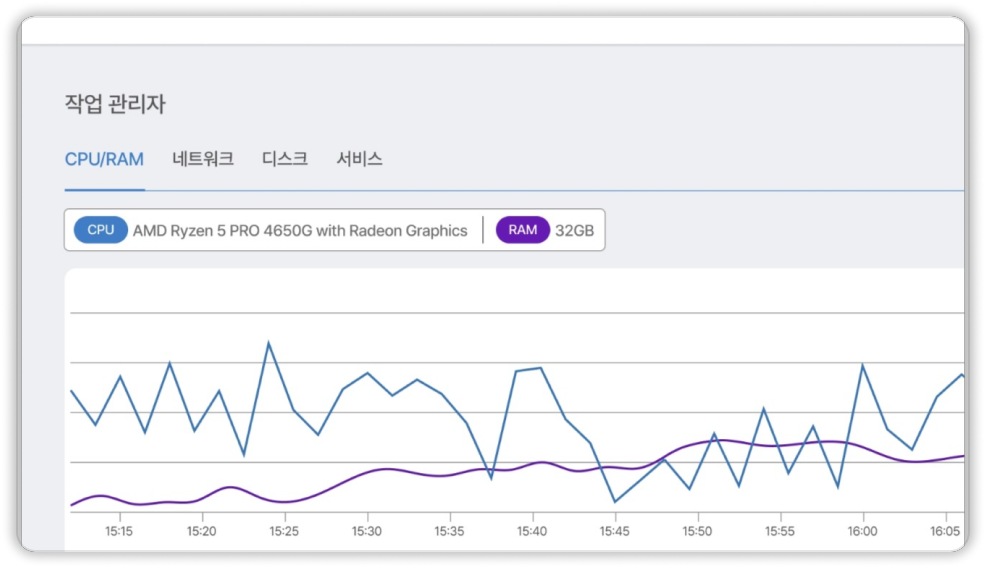
Task: Switch to the CPU/RAM tab
Action: [x=104, y=159]
